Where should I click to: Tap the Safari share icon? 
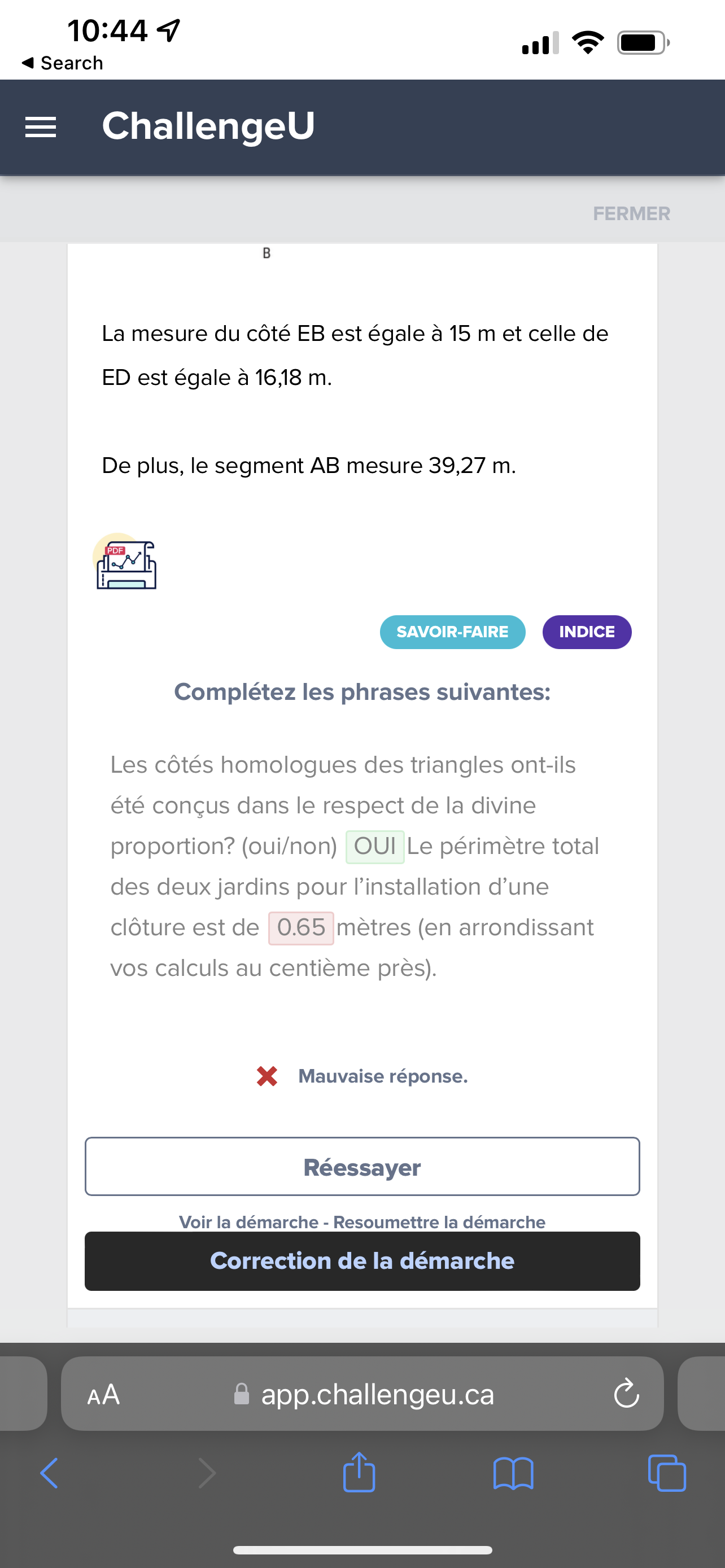click(x=359, y=1473)
